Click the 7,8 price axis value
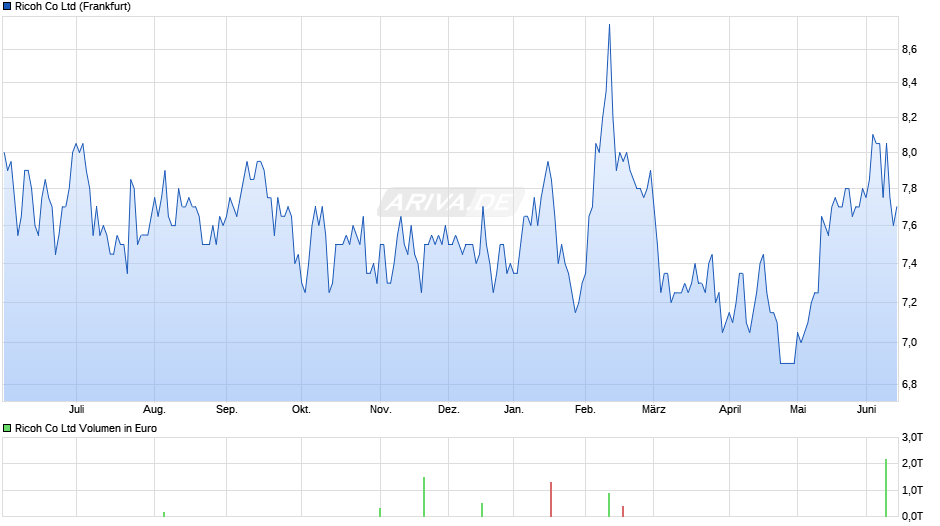This screenshot has width=940, height=526. click(909, 188)
